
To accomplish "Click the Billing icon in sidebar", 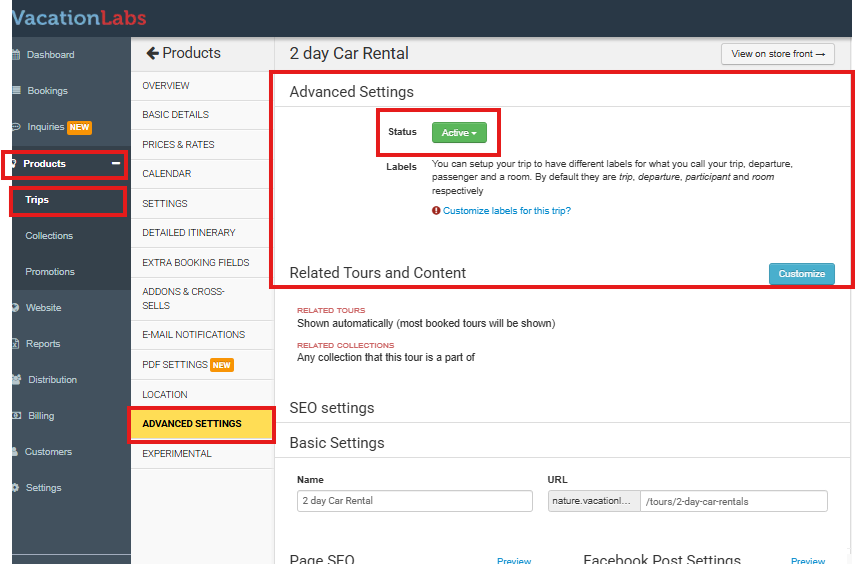I will pyautogui.click(x=15, y=416).
